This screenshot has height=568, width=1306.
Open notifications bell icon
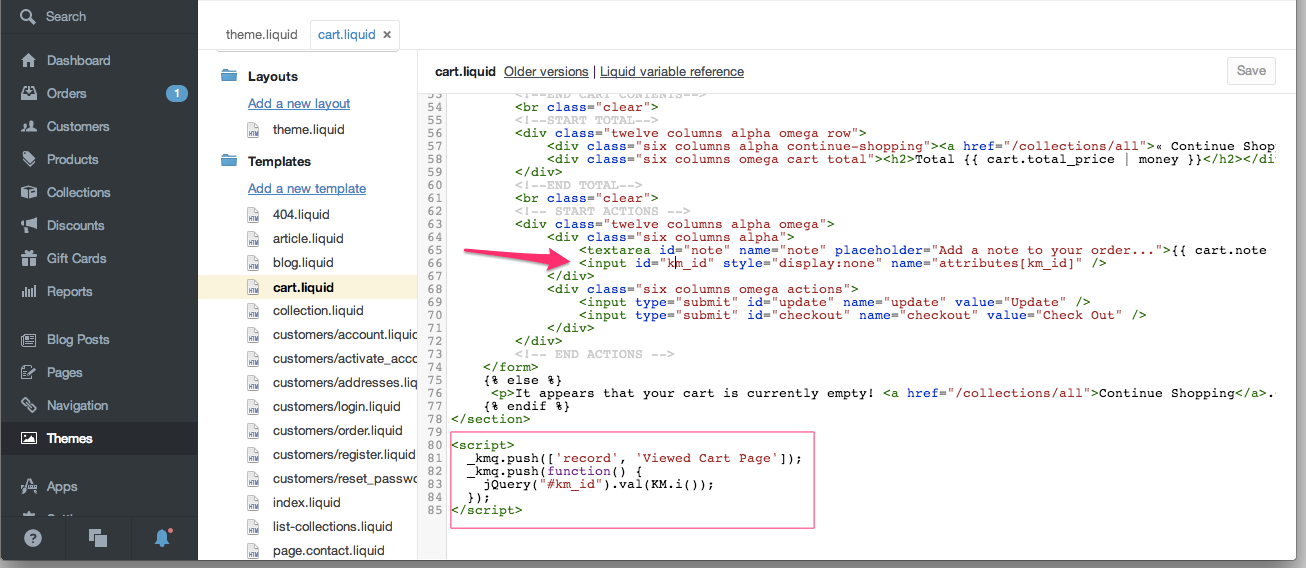point(162,538)
